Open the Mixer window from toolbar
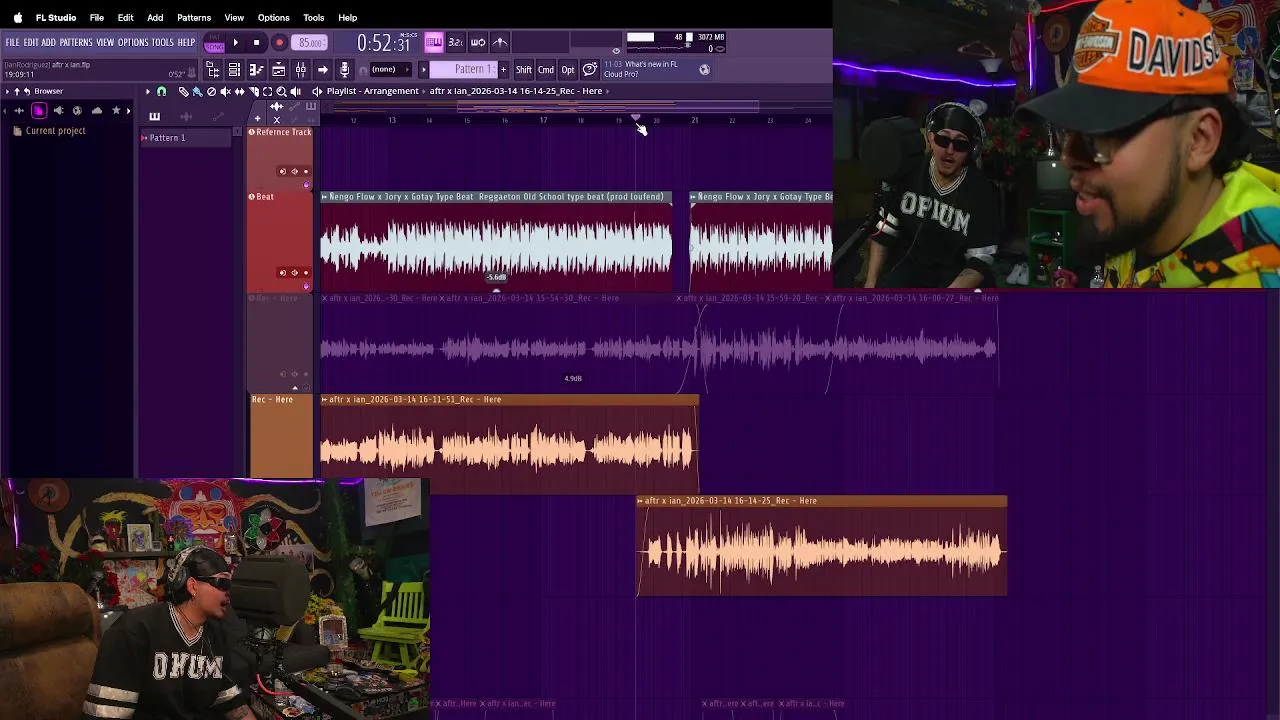 (x=300, y=69)
